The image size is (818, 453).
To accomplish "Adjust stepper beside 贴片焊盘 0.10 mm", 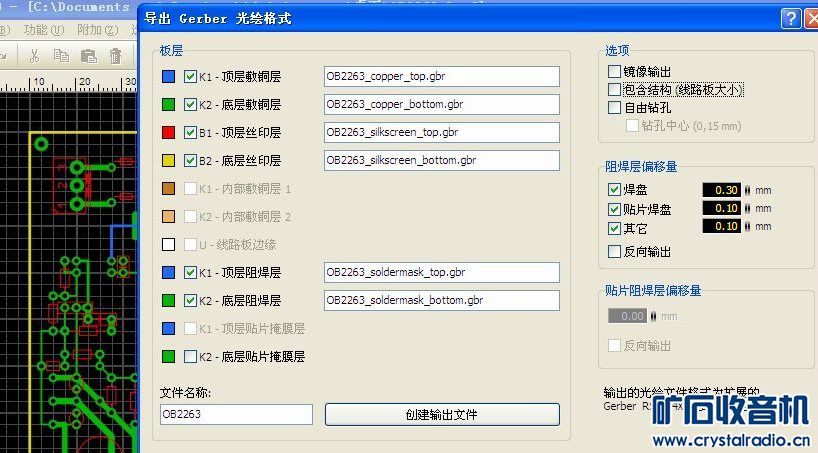I will [x=747, y=208].
